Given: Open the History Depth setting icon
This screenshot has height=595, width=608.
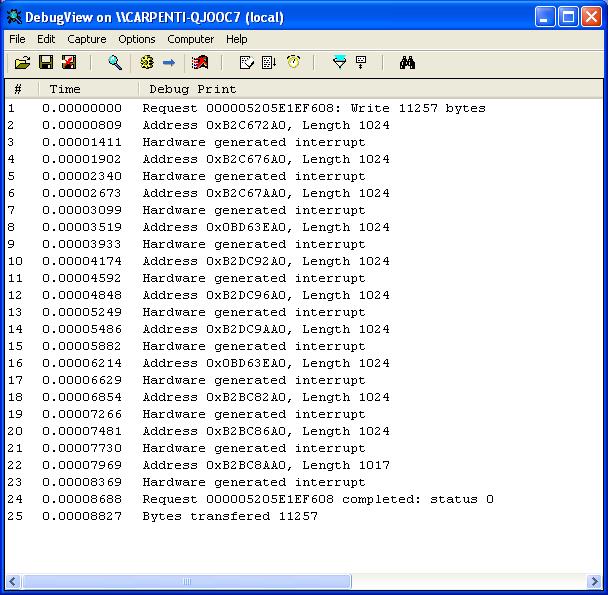Looking at the screenshot, I should click(269, 63).
